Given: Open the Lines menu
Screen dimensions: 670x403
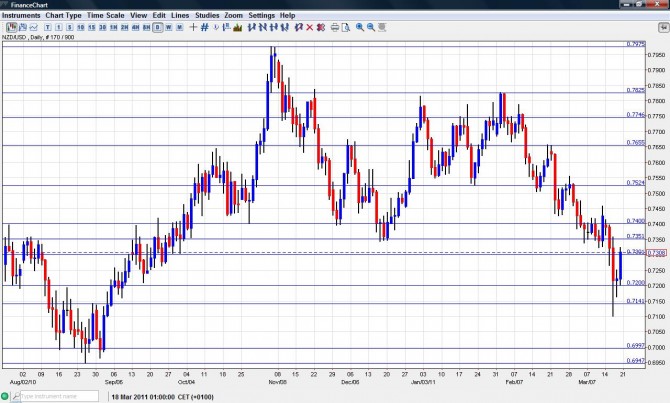Looking at the screenshot, I should coord(180,15).
